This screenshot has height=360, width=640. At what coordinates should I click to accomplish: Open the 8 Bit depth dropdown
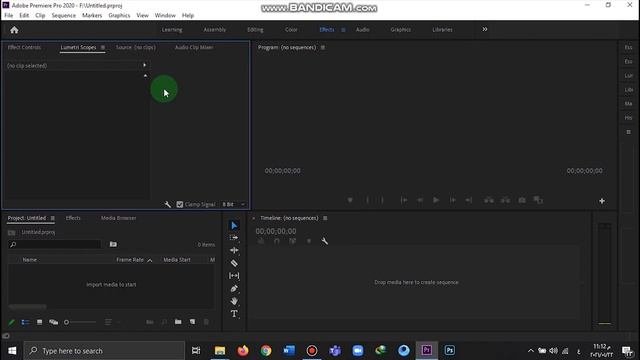(x=233, y=204)
